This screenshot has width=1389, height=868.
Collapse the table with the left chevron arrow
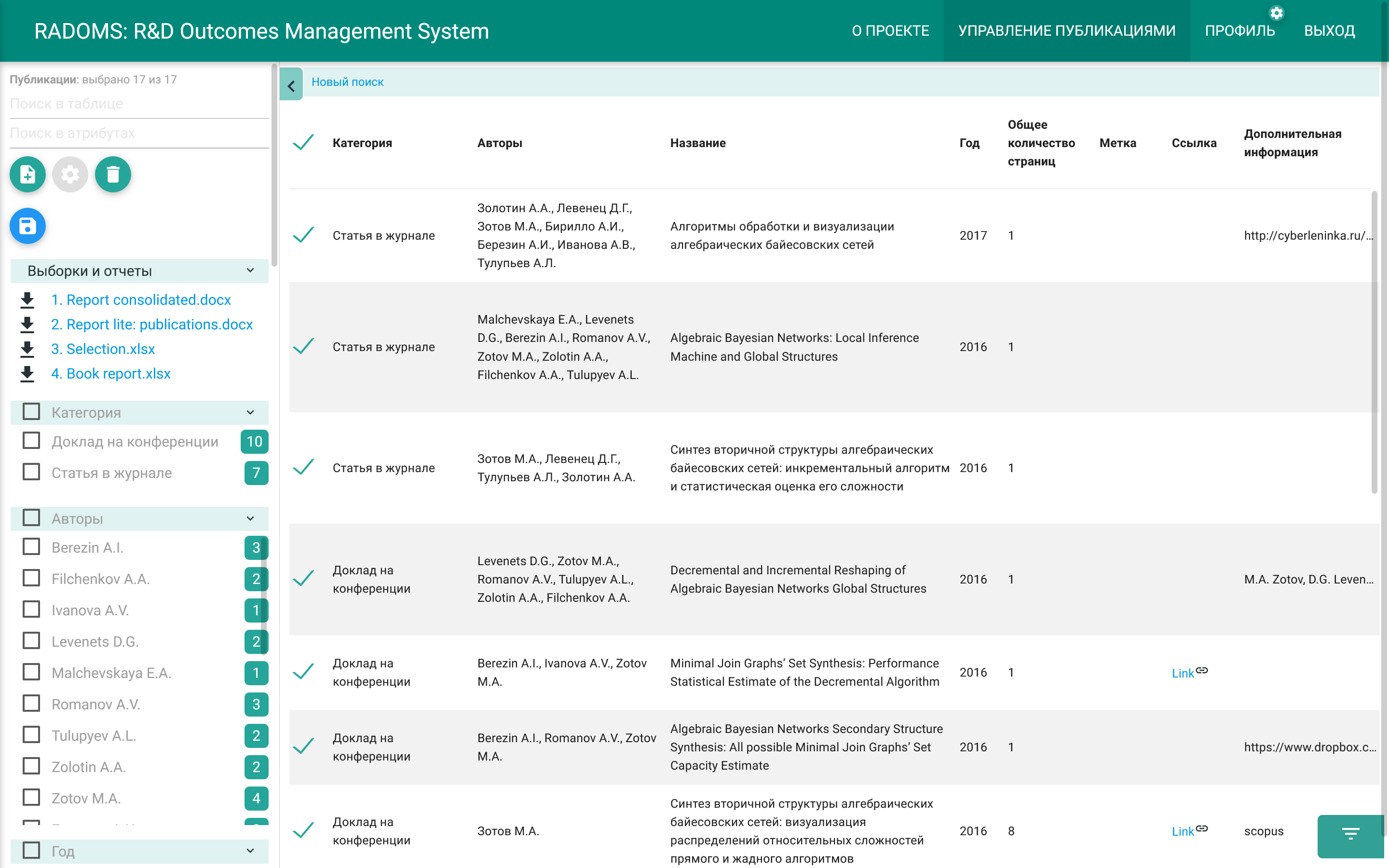coord(292,84)
